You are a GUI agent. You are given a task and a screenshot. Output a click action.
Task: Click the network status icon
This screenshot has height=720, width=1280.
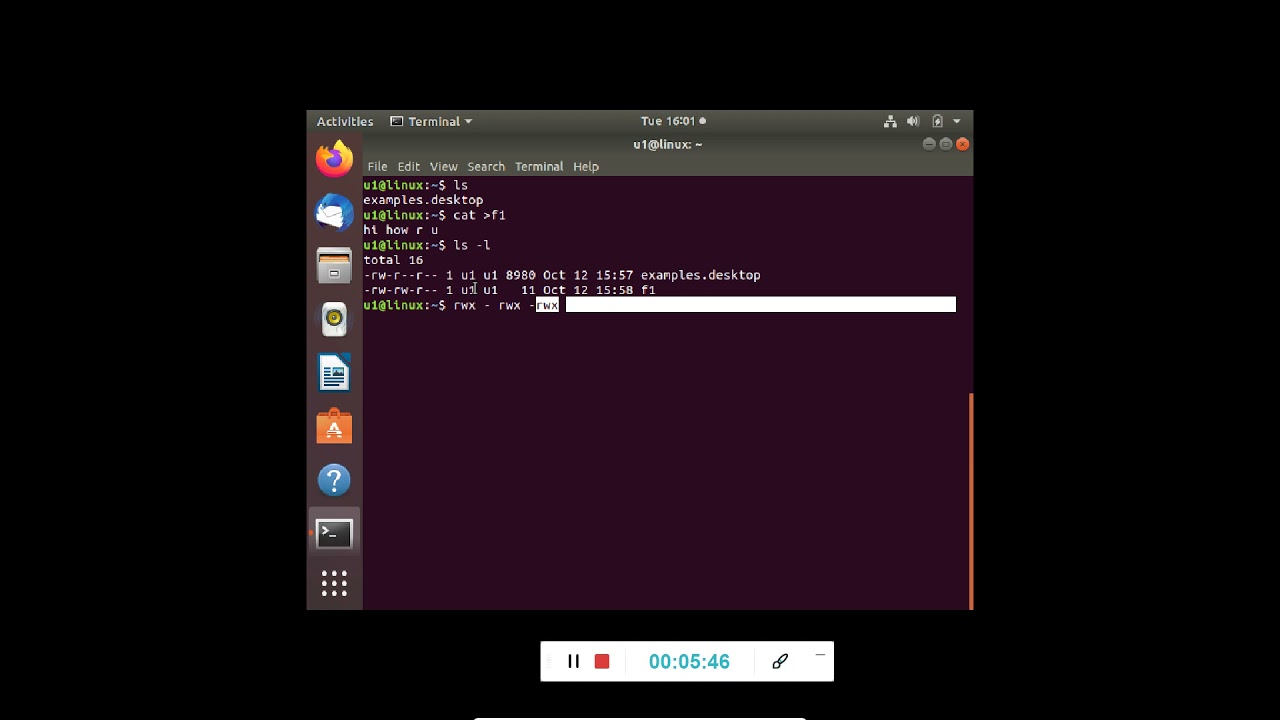pos(890,121)
